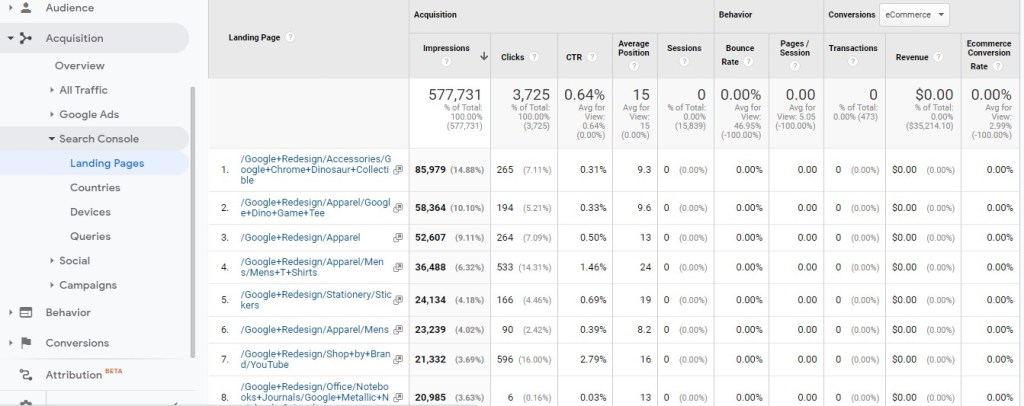Expand the Behavior section arrow

[x=10, y=313]
